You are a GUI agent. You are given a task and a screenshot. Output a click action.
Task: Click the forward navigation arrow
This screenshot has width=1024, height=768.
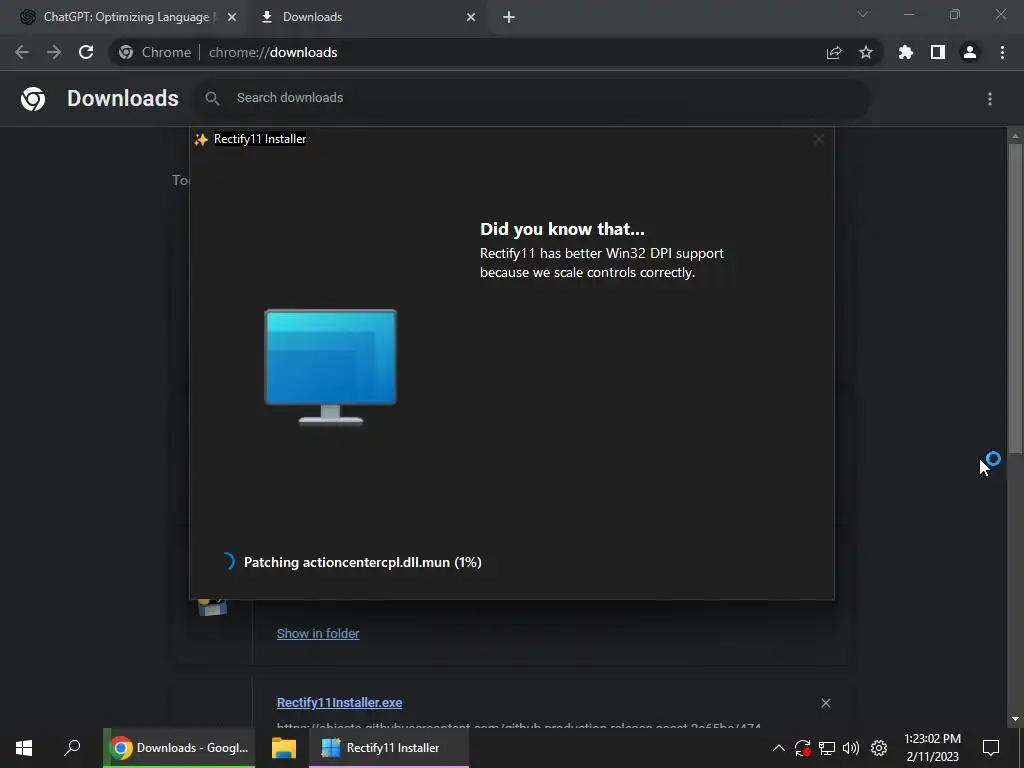tap(54, 52)
